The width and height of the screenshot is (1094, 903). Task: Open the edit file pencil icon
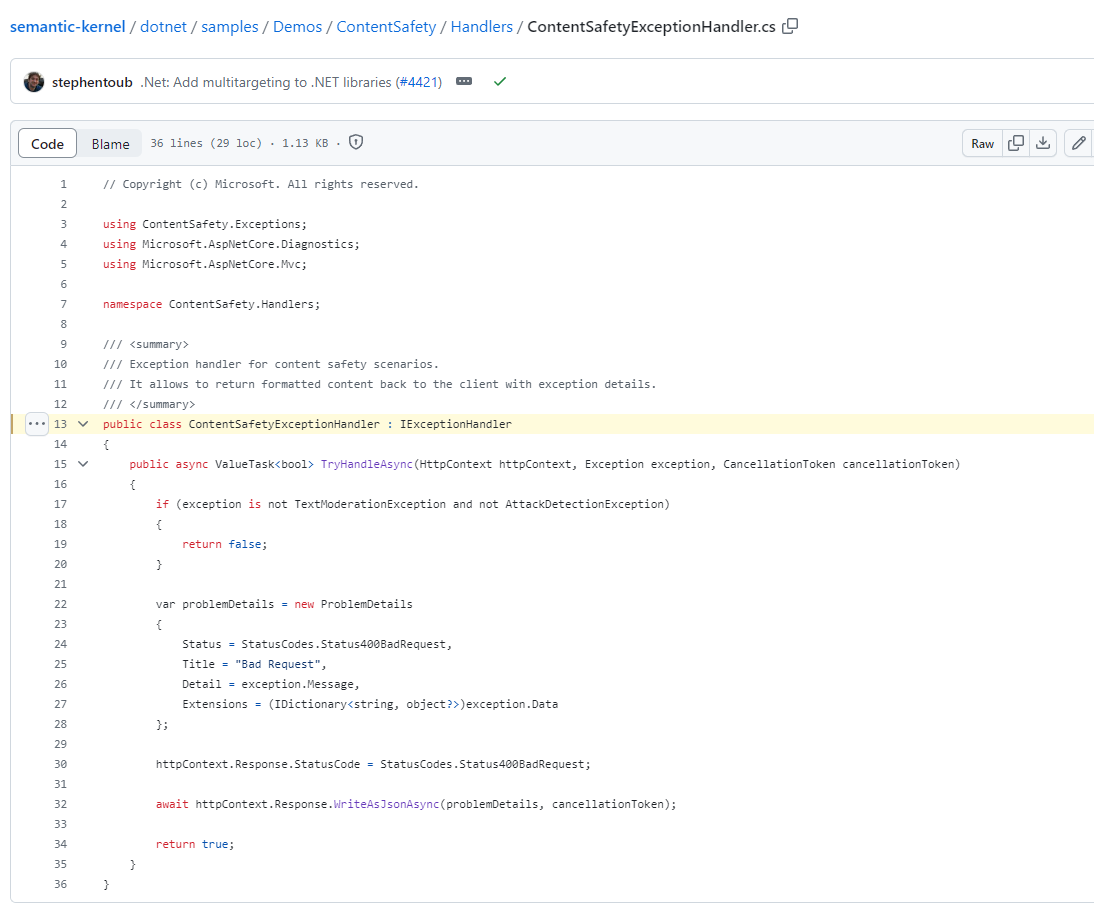pos(1078,143)
